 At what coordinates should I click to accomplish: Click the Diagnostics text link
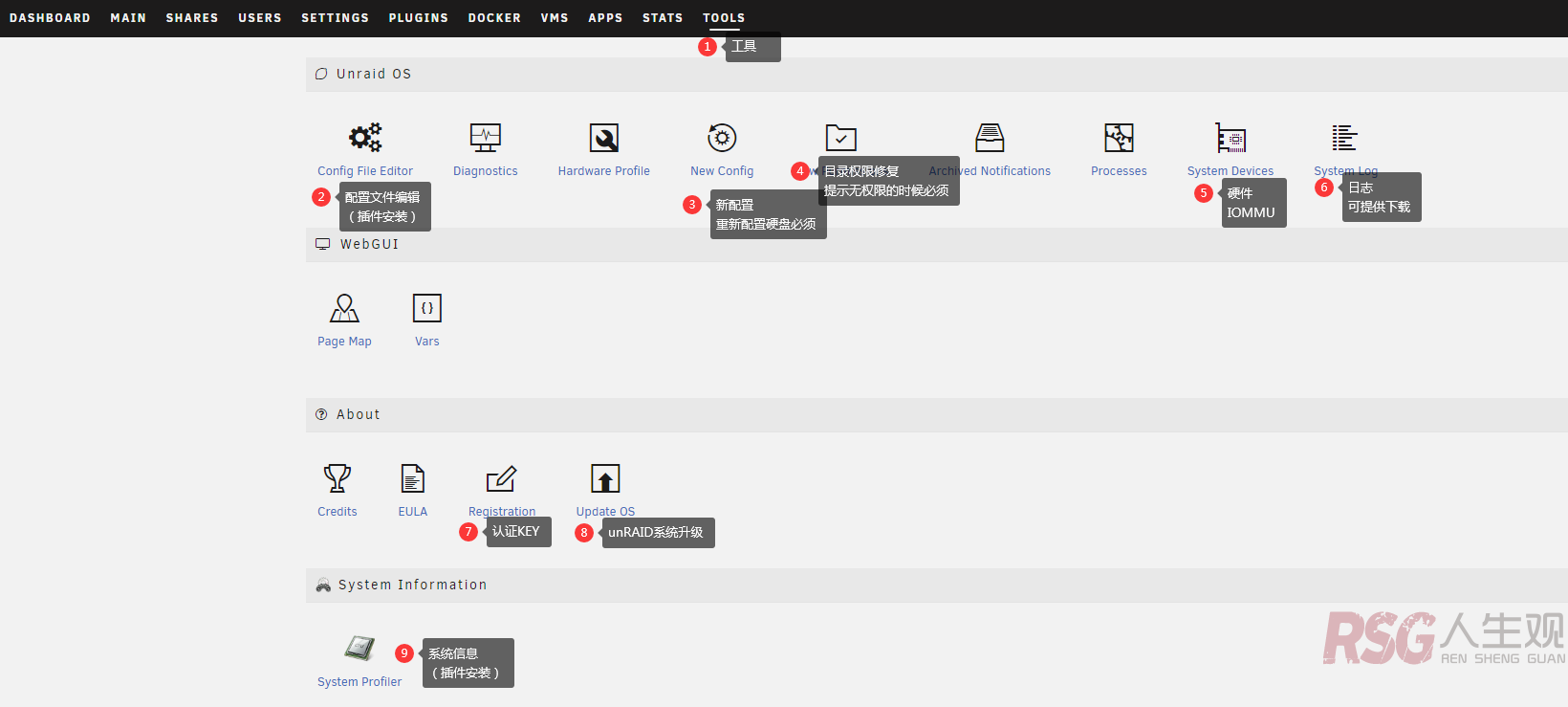[x=486, y=171]
